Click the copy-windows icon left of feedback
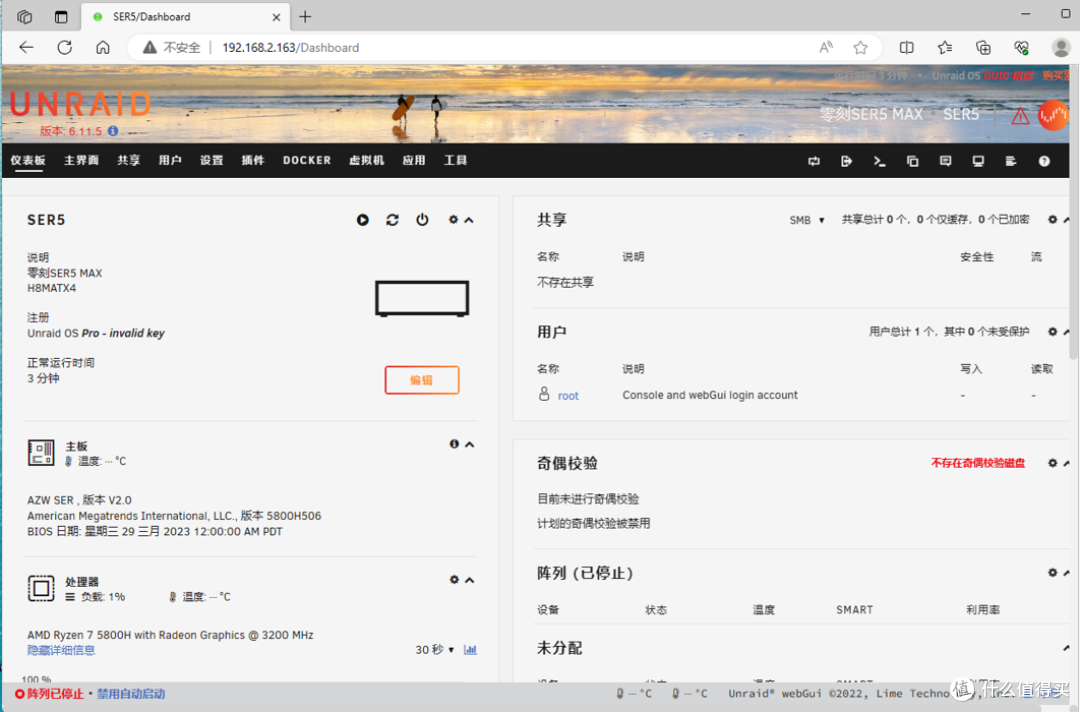Screen dimensions: 1080x712 [913, 161]
